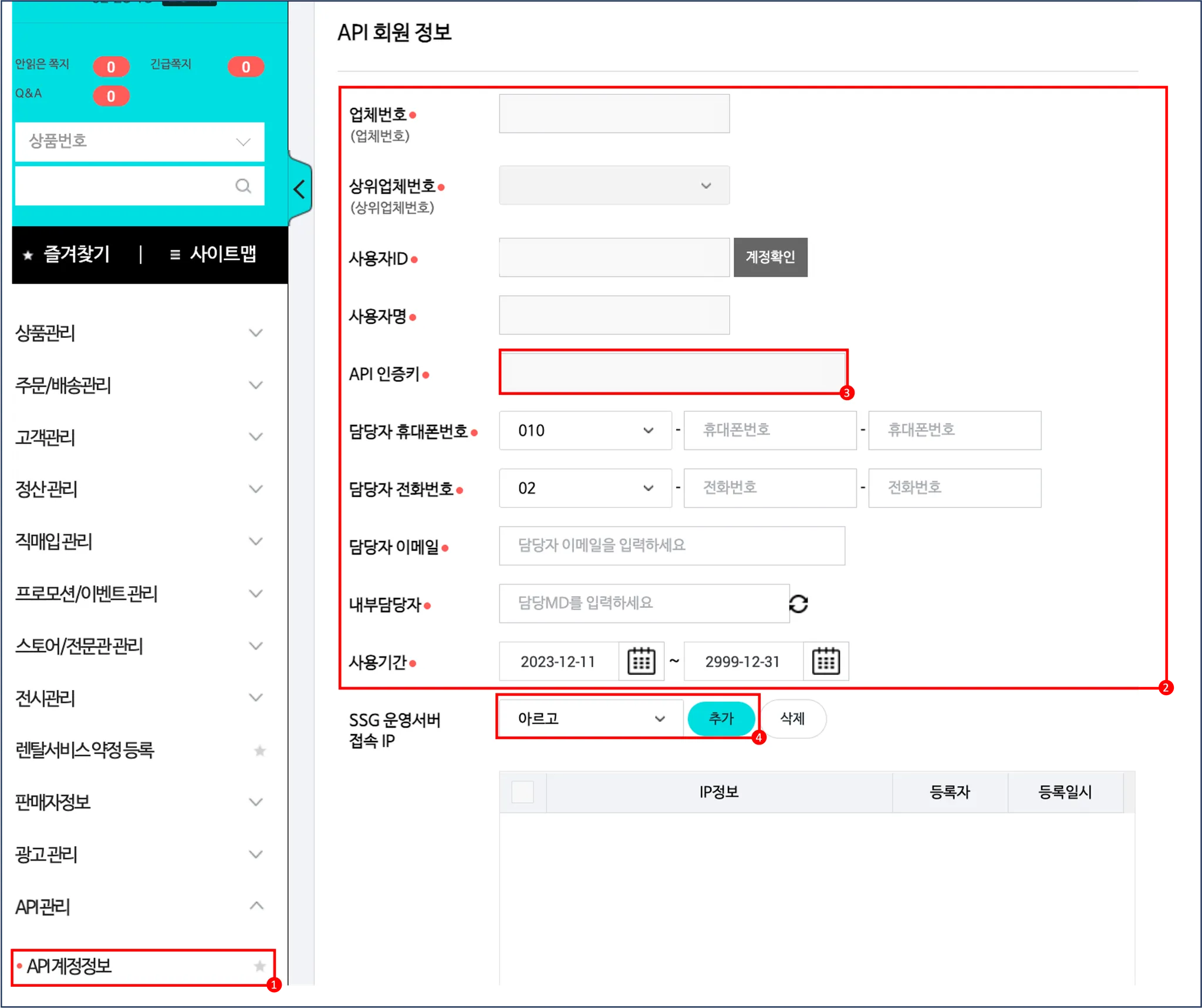Screen dimensions: 1202x1008
Task: Select the API계정정보 menu item
Action: point(69,966)
